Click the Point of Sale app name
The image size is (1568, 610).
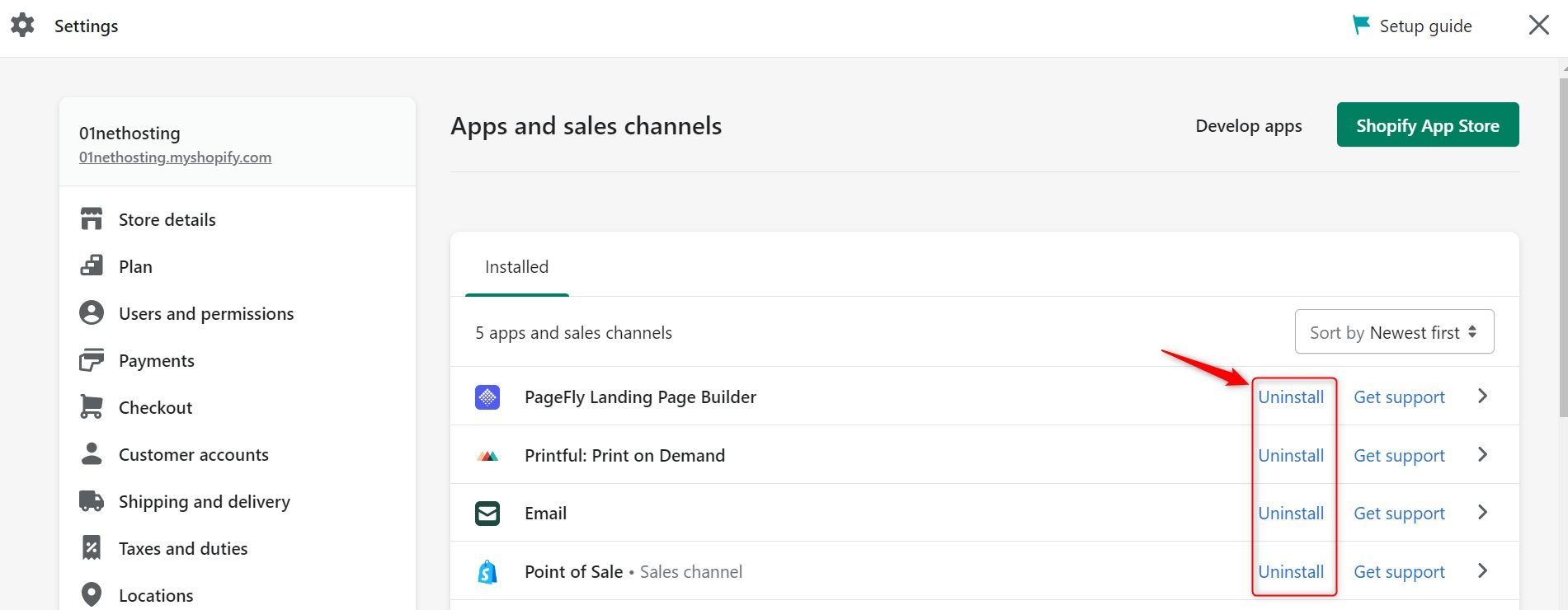click(x=573, y=572)
